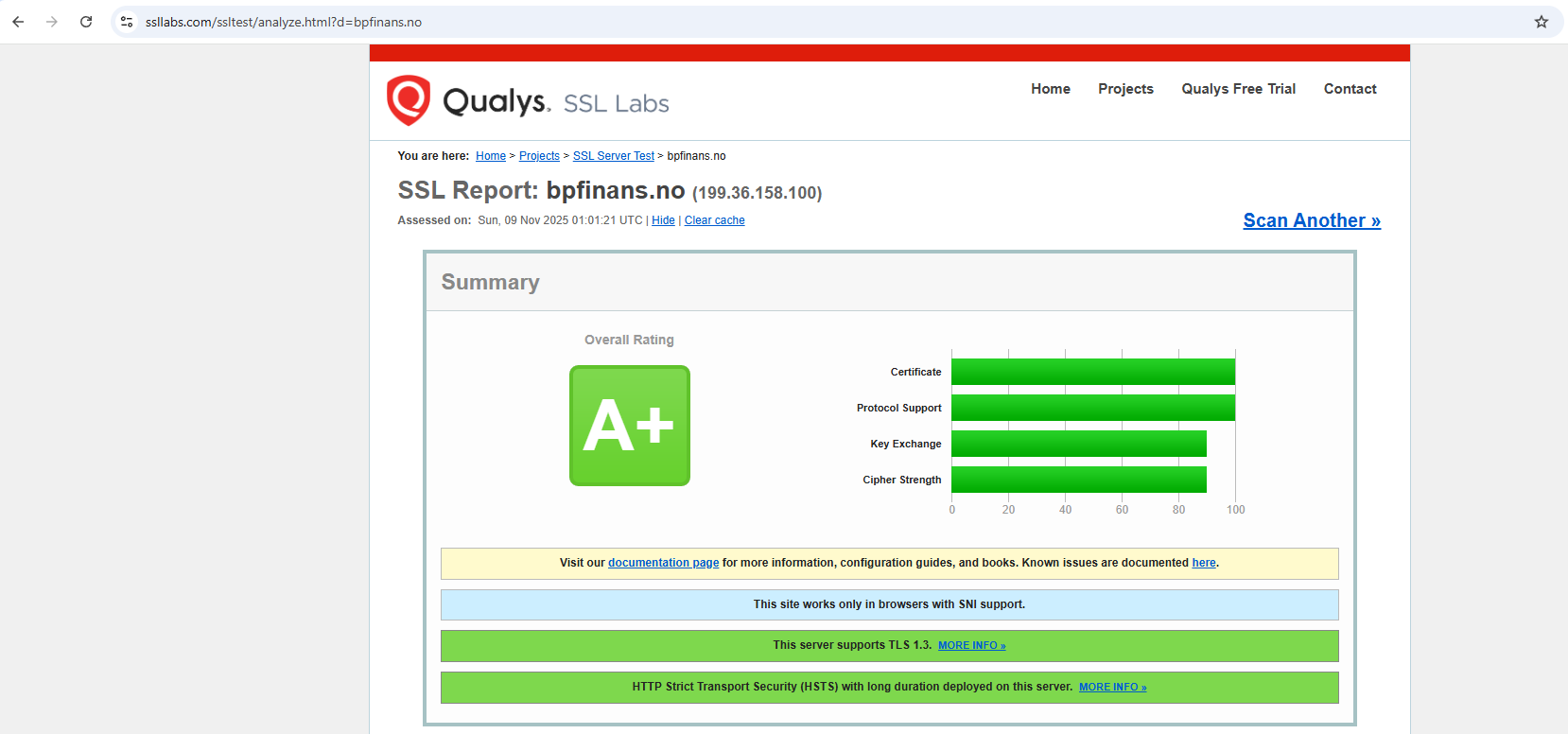Bookmark this page with the star icon
This screenshot has height=734, width=1568.
1542,22
